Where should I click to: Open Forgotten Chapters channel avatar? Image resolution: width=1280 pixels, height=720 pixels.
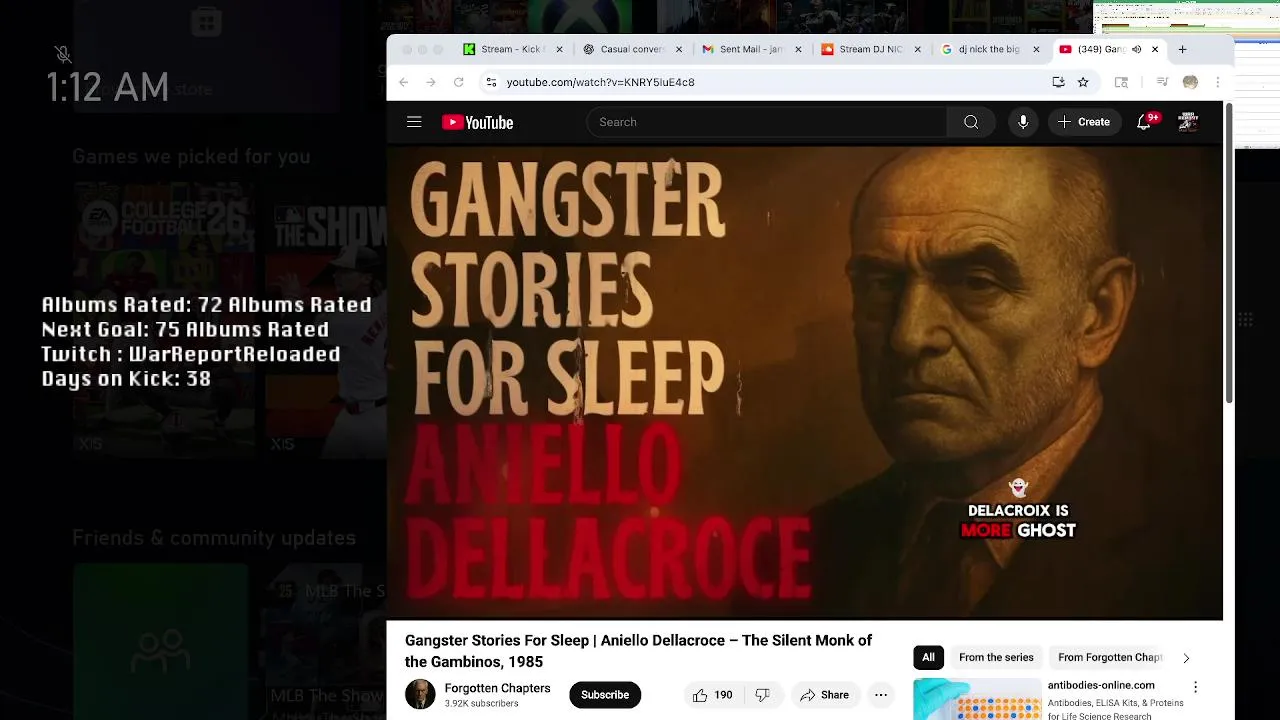pyautogui.click(x=420, y=695)
